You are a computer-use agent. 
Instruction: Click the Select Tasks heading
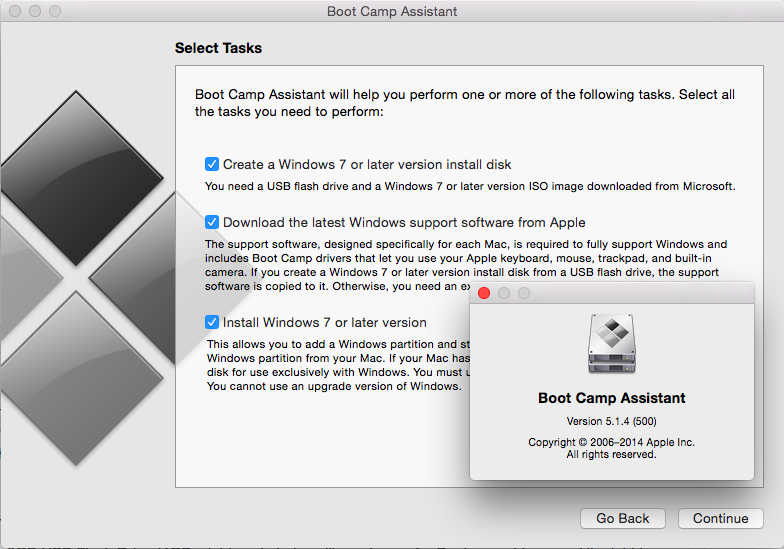[218, 48]
